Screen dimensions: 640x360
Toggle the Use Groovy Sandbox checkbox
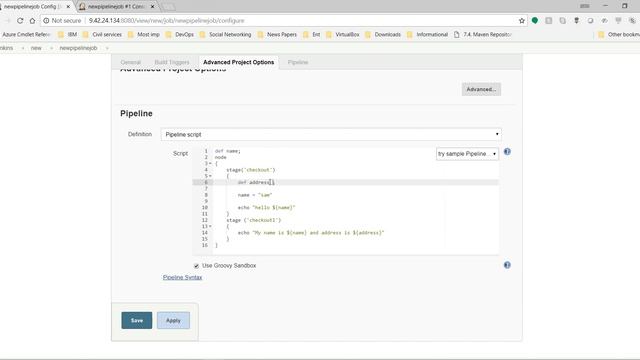(x=196, y=266)
